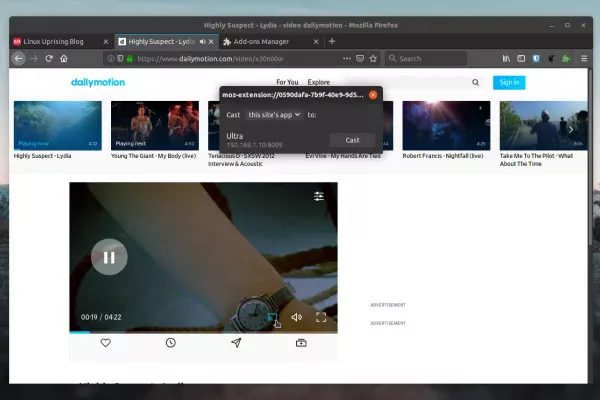This screenshot has height=400, width=600.
Task: Open the For You menu item
Action: [287, 82]
